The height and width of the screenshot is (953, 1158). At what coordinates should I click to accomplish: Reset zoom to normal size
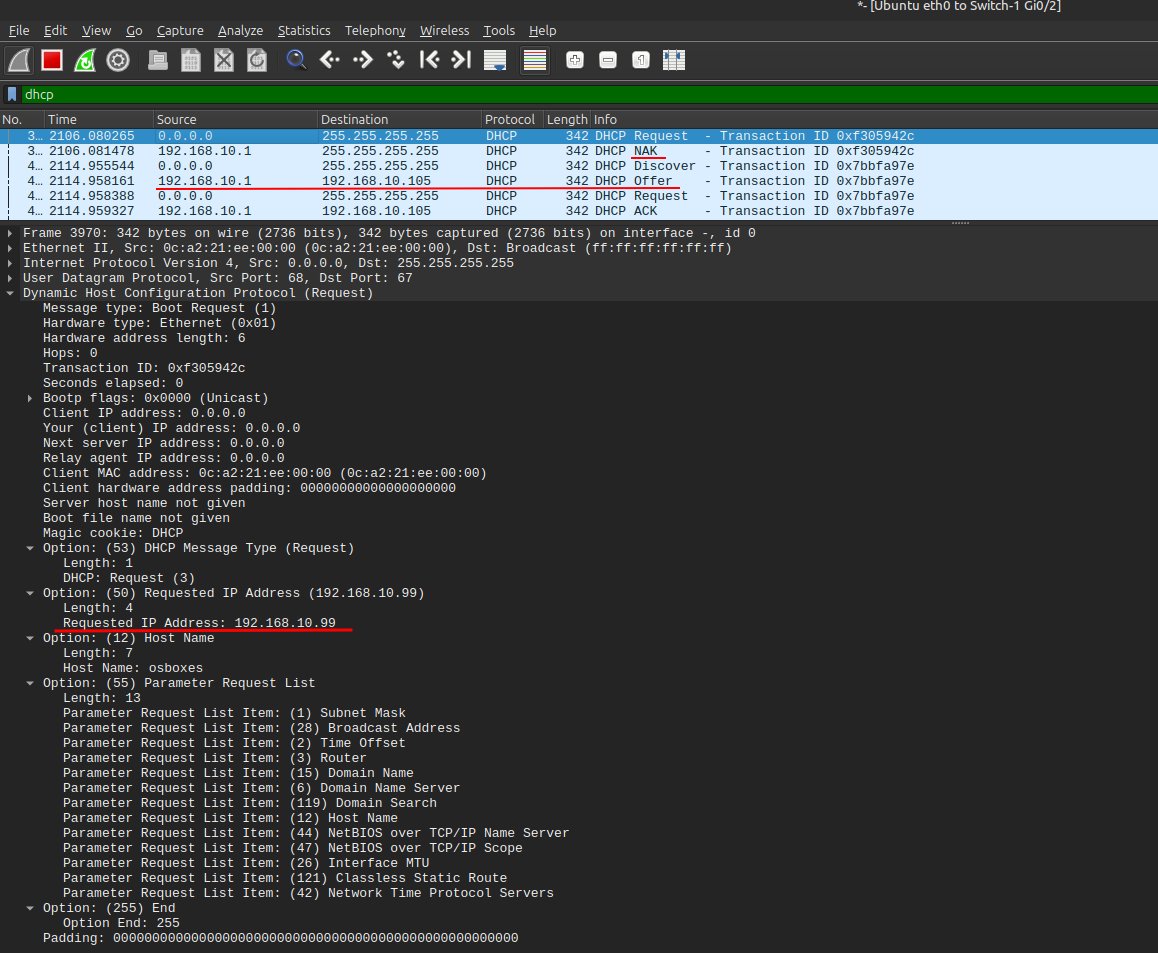tap(640, 60)
